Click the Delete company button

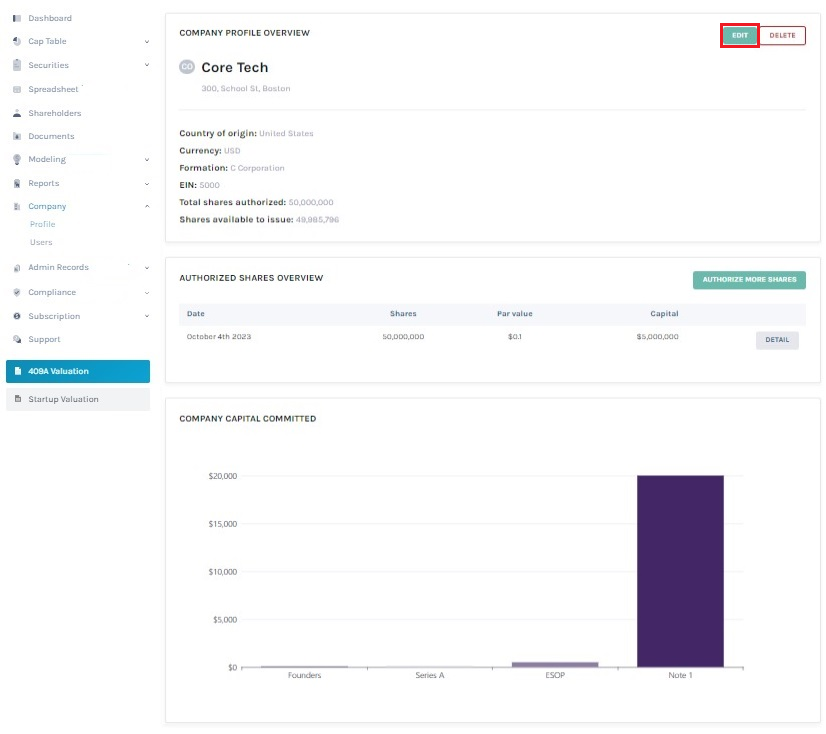[782, 35]
